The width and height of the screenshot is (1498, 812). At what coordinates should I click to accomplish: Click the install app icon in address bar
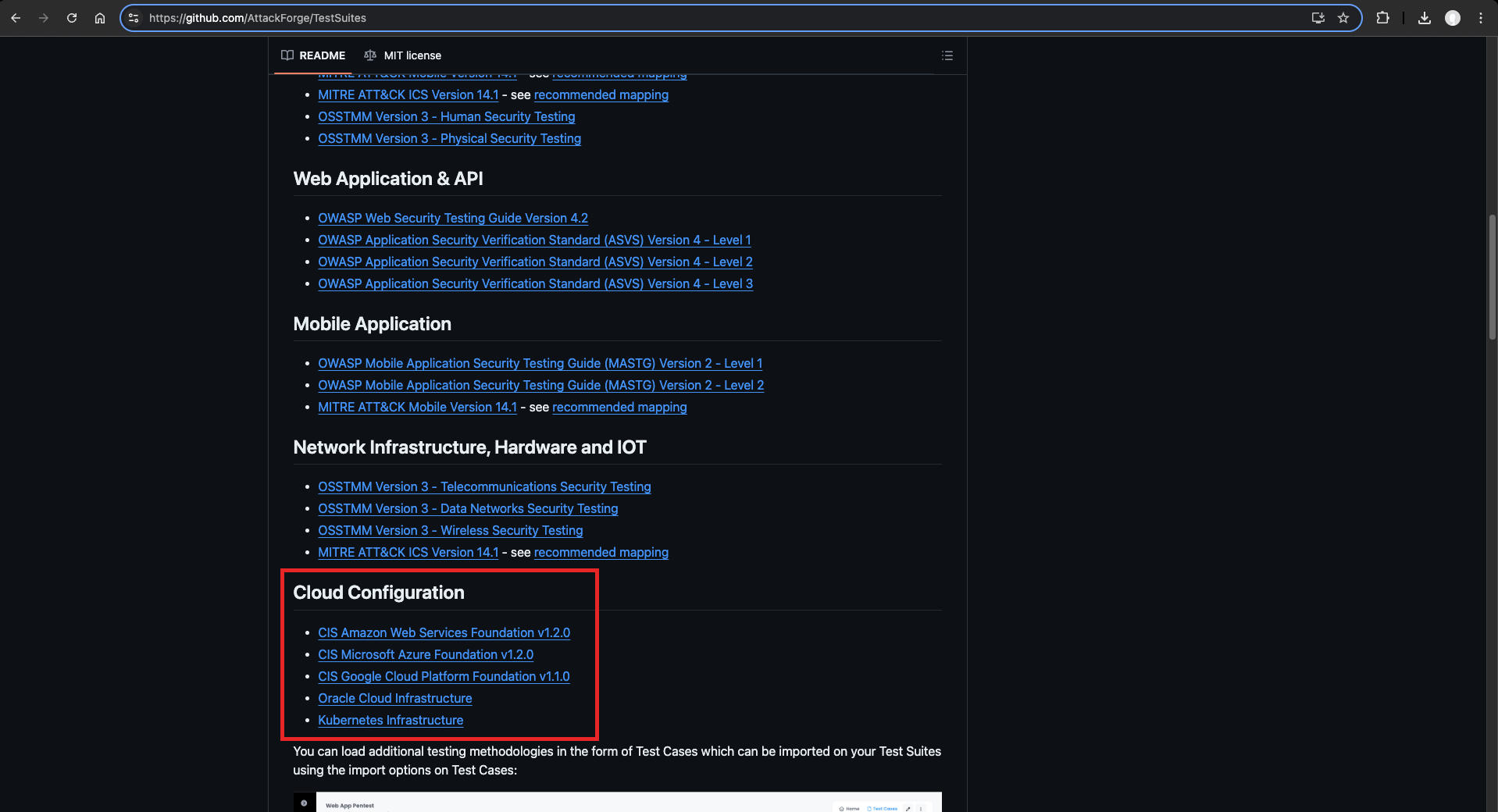click(x=1318, y=18)
